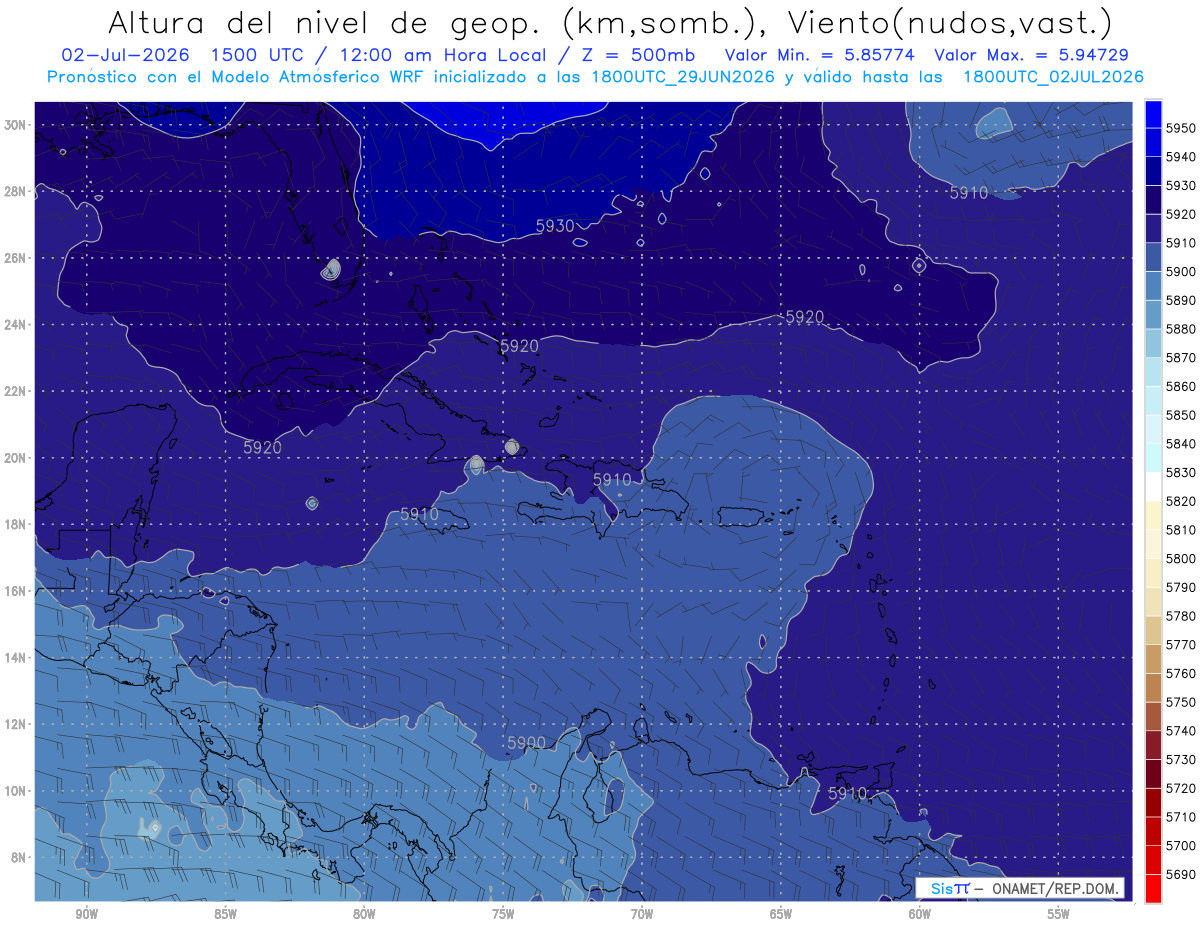Click the '5890' colorbar value
The height and width of the screenshot is (927, 1200).
pos(1181,300)
